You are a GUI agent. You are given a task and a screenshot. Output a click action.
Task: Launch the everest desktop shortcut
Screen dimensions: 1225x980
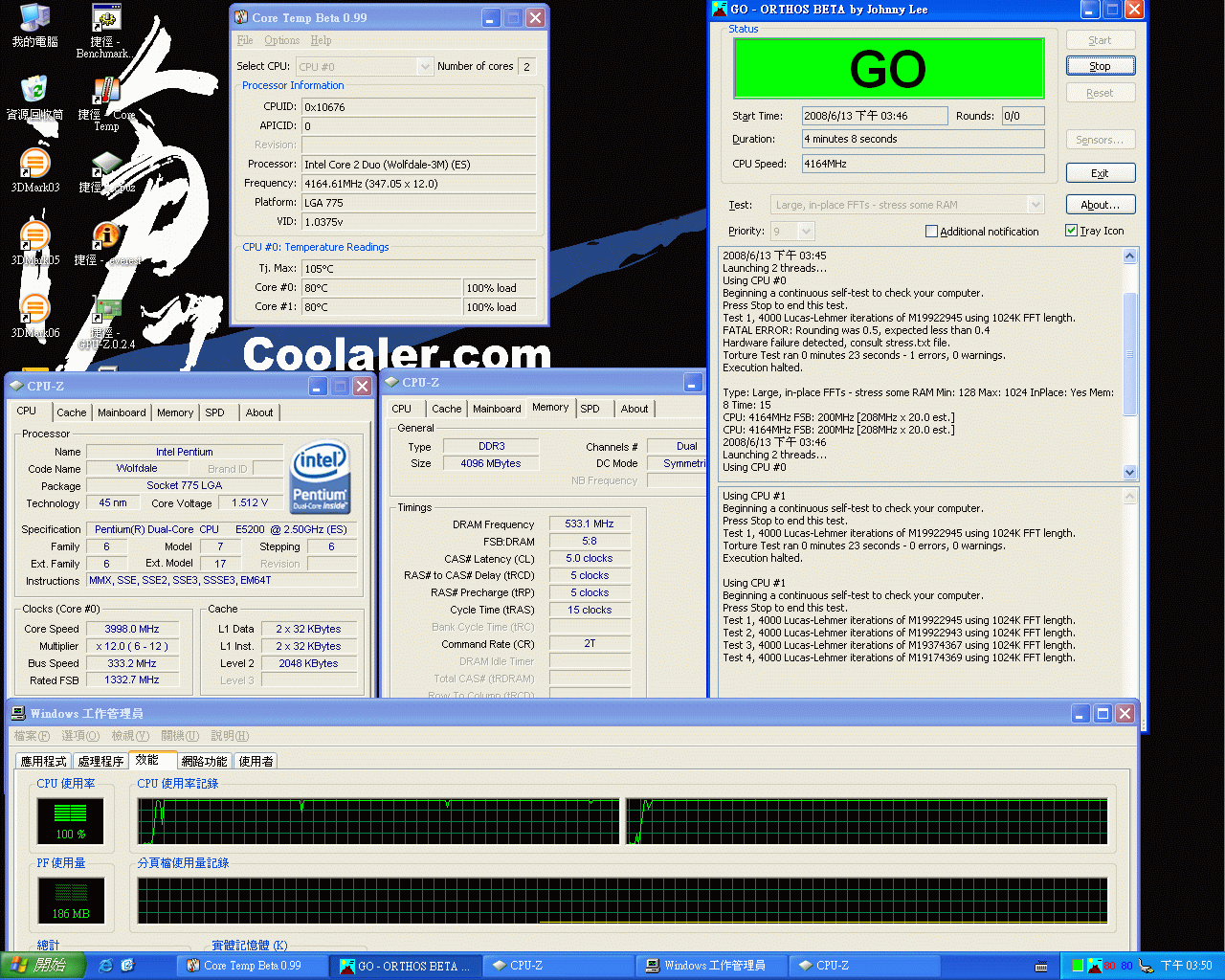tap(107, 243)
